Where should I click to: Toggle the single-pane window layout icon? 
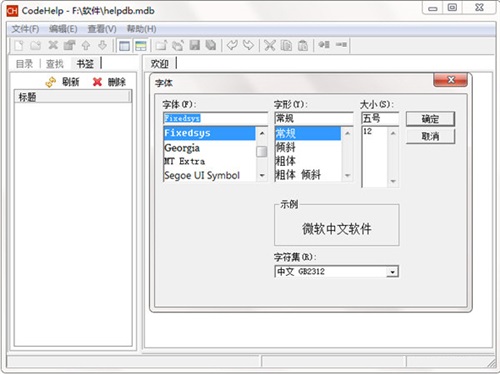(124, 46)
